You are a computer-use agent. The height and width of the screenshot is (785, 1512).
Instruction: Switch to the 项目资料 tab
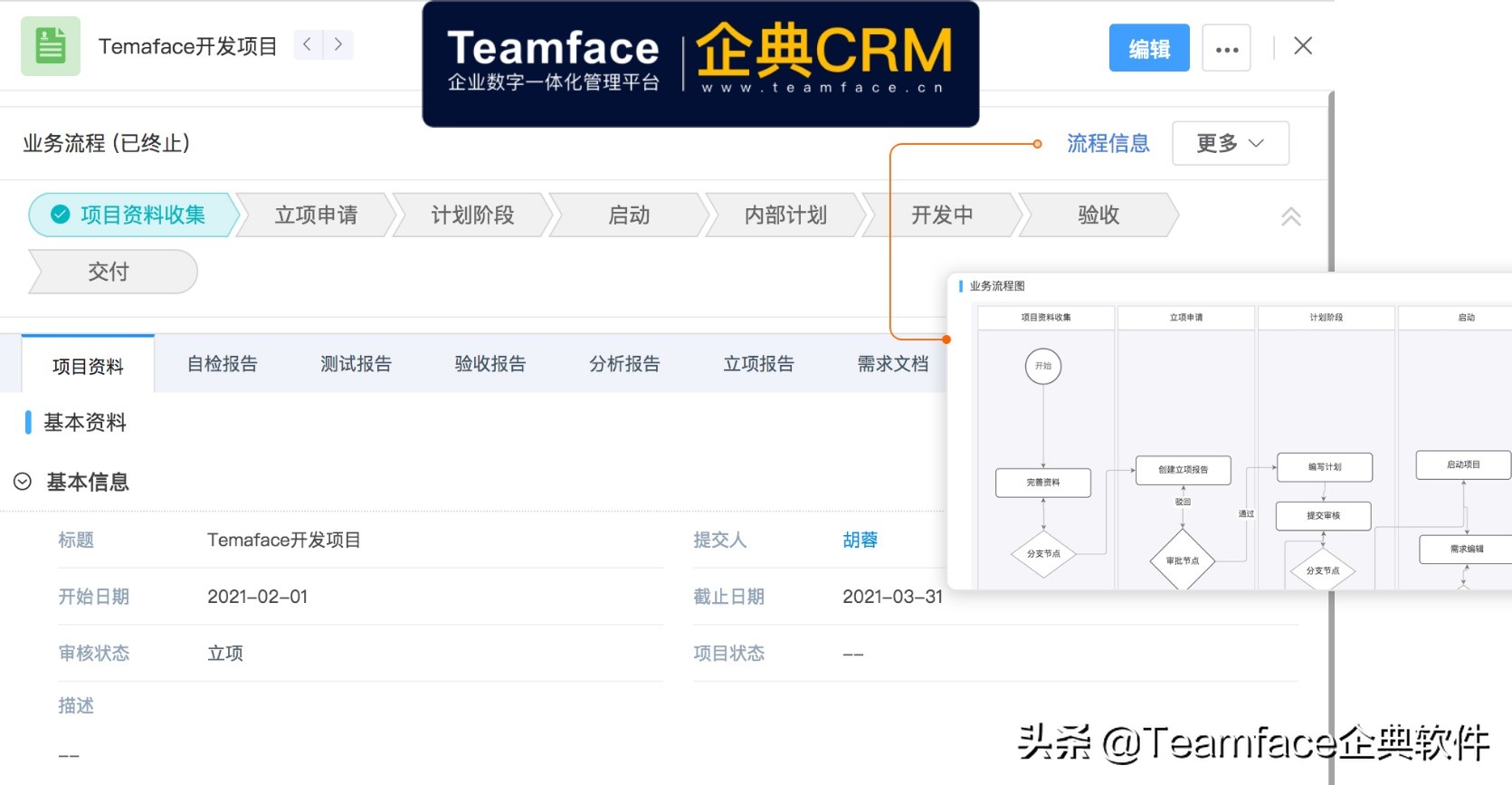88,366
